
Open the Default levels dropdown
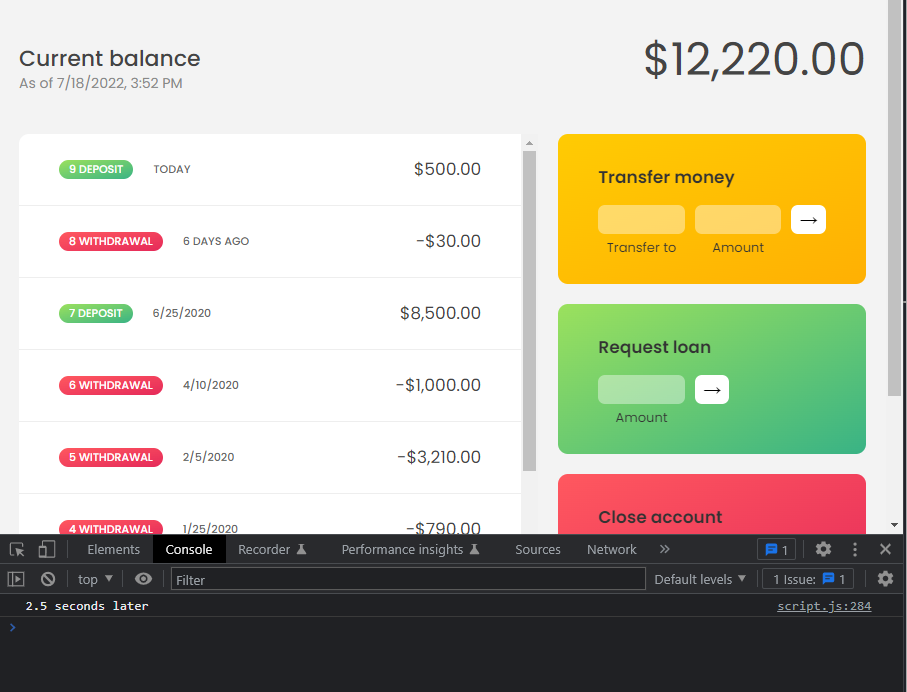click(700, 579)
